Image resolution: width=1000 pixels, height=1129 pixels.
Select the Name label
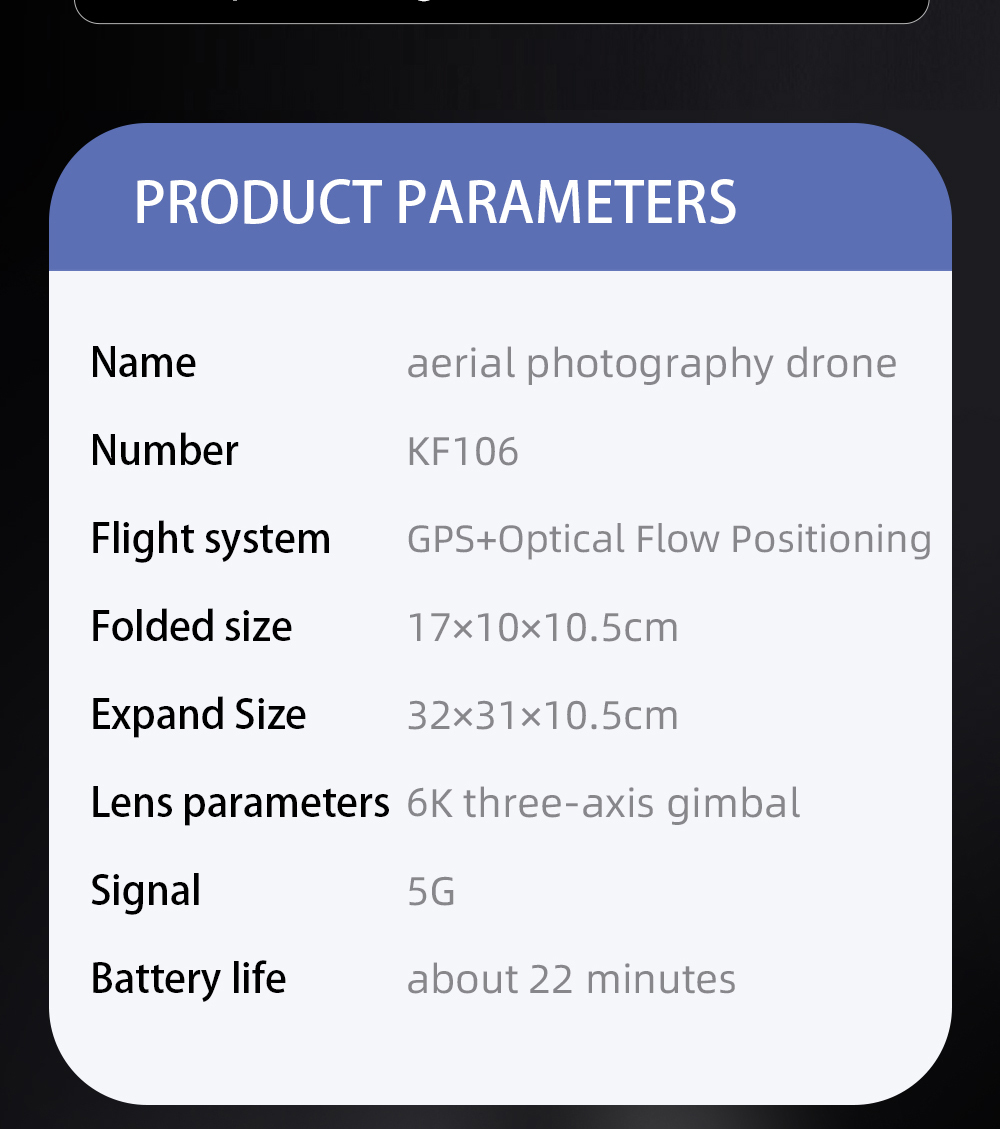click(x=143, y=362)
